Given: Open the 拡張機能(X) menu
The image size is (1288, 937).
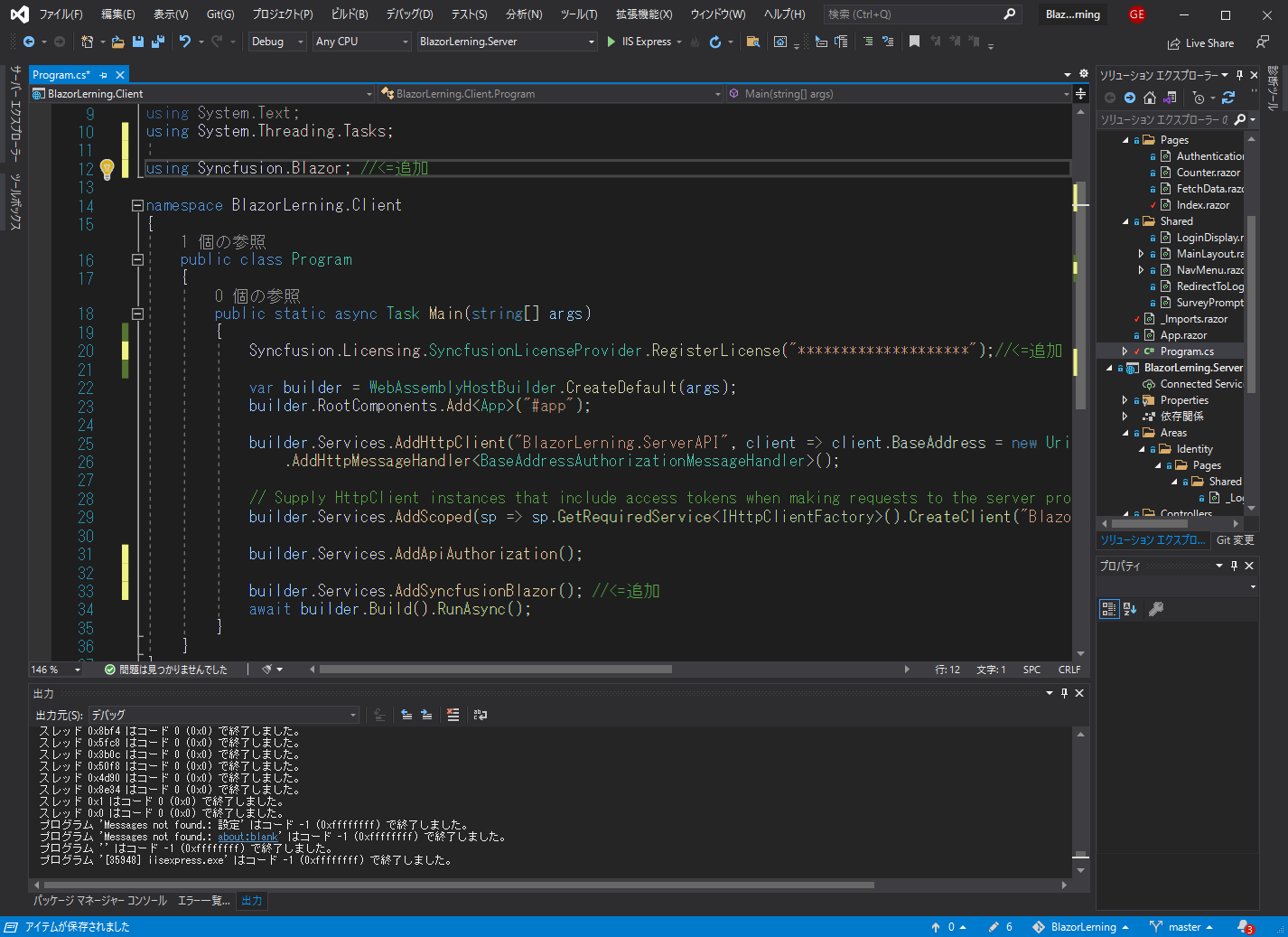Looking at the screenshot, I should pyautogui.click(x=644, y=14).
